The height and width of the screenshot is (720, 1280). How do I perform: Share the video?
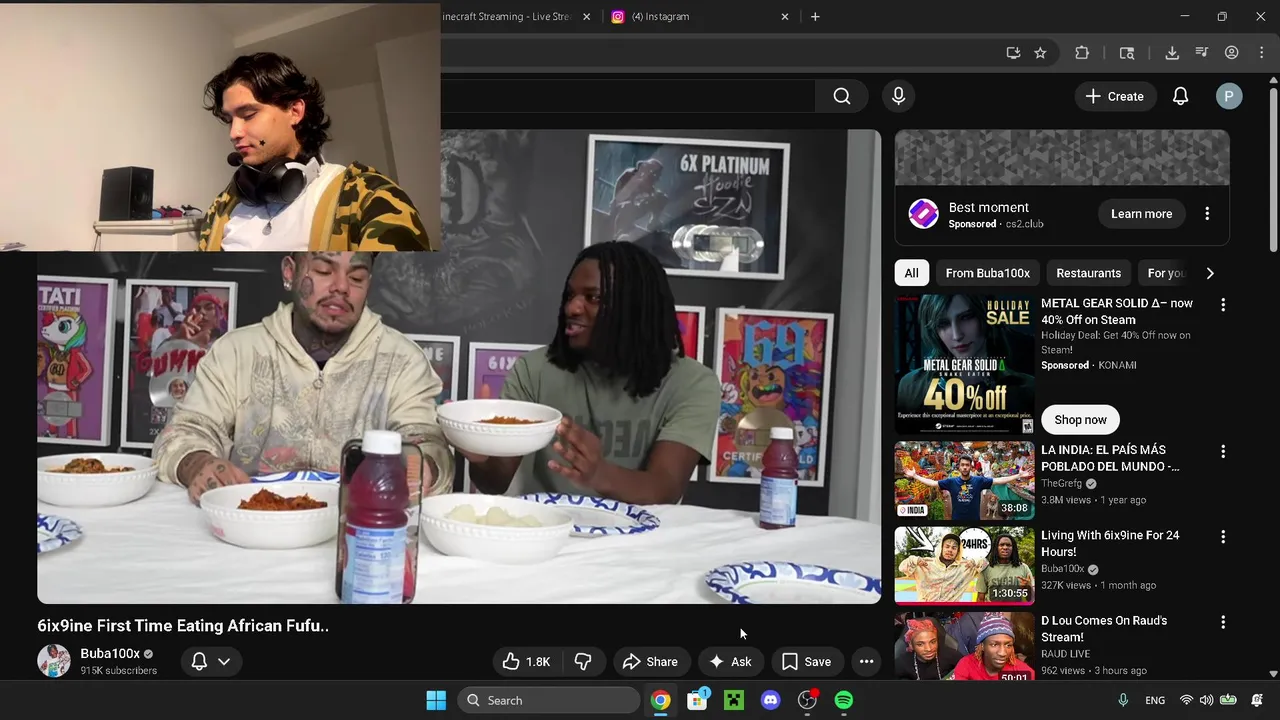pos(650,661)
